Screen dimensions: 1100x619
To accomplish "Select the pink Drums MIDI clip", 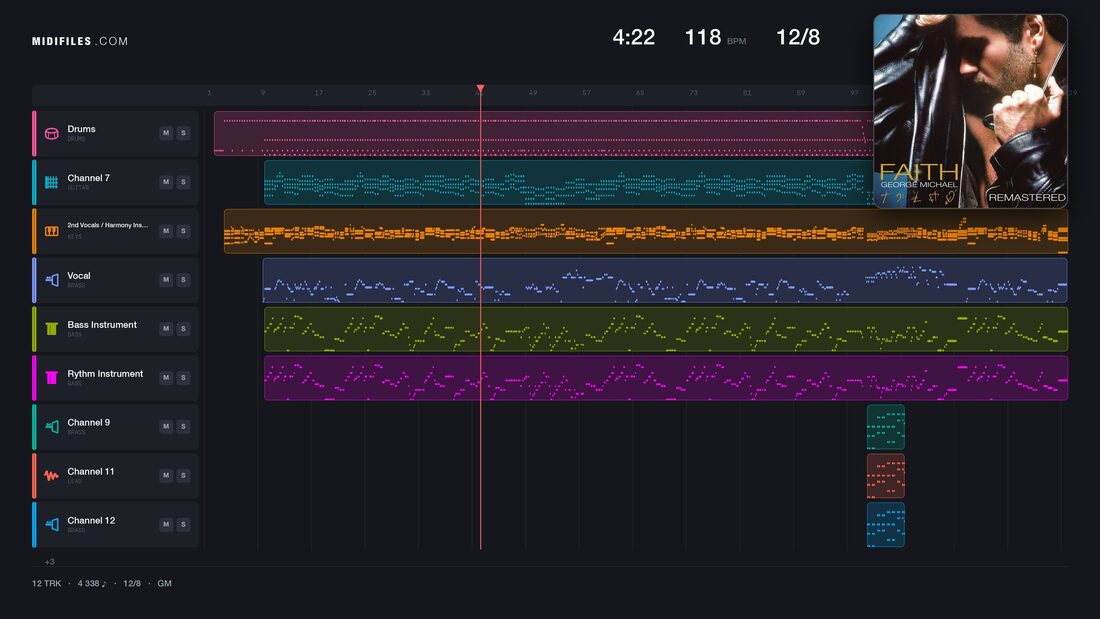I will coord(544,133).
